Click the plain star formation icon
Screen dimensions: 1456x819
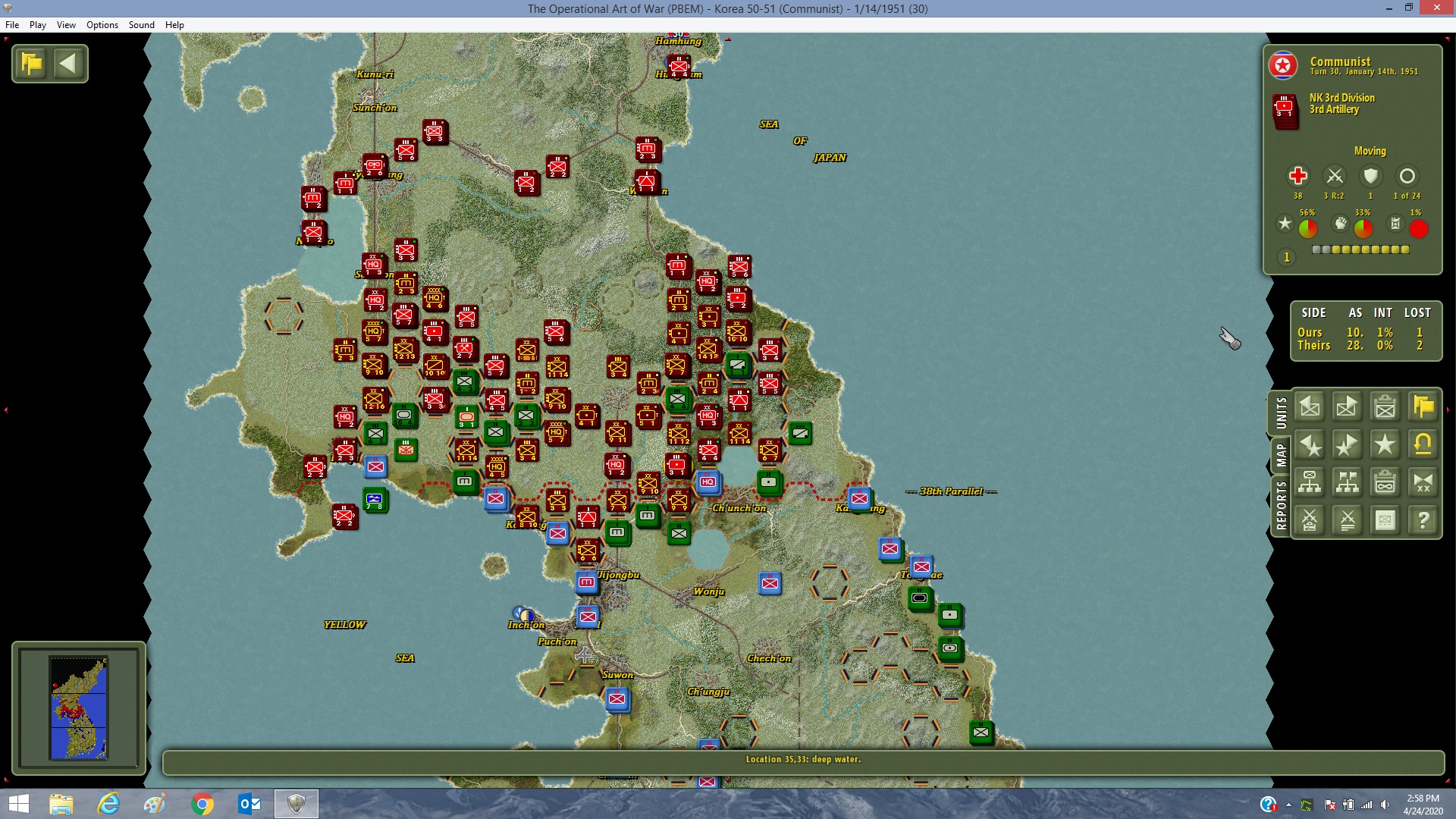tap(1385, 445)
